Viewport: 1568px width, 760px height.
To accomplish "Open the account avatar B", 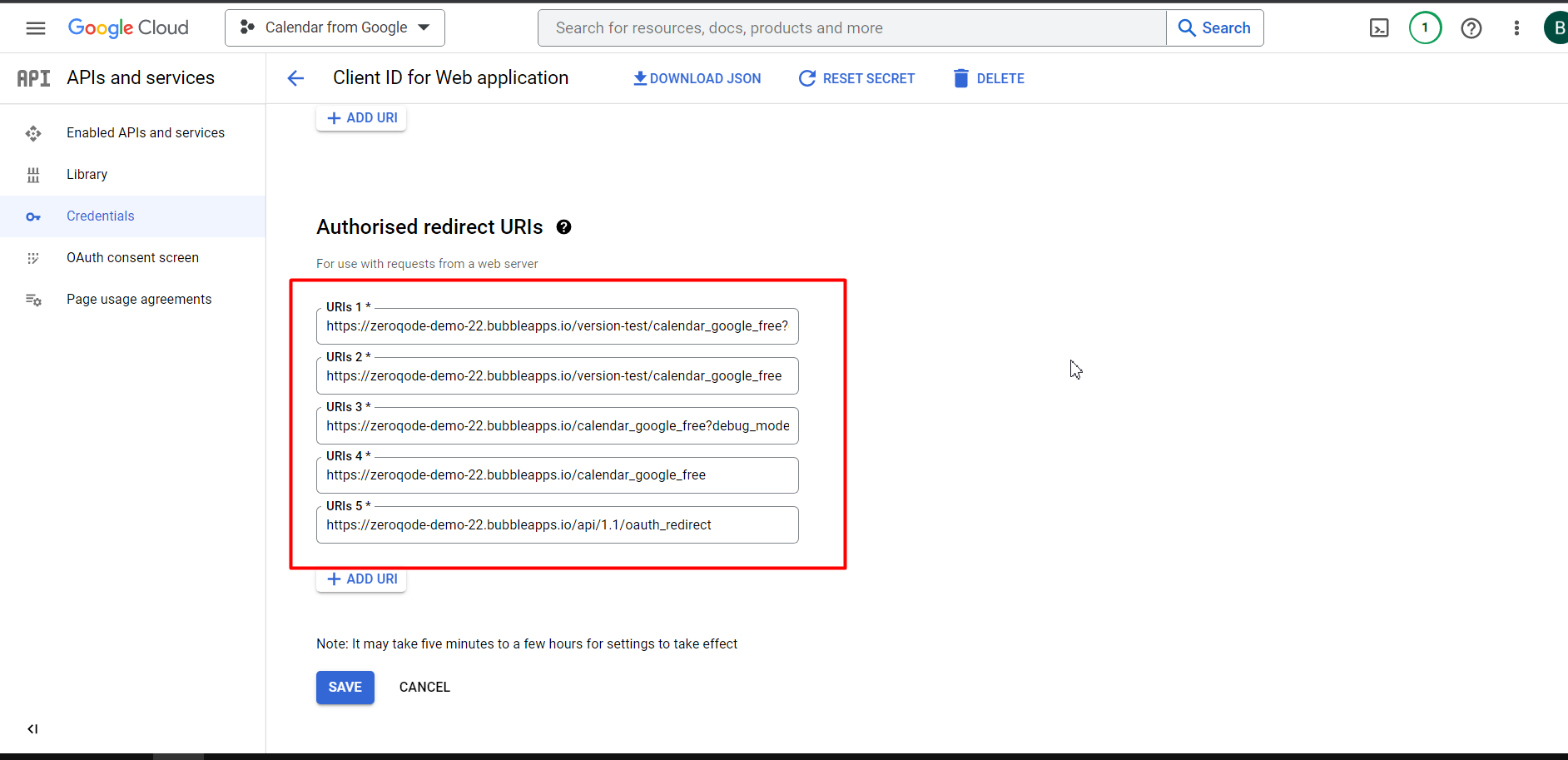I will point(1556,28).
